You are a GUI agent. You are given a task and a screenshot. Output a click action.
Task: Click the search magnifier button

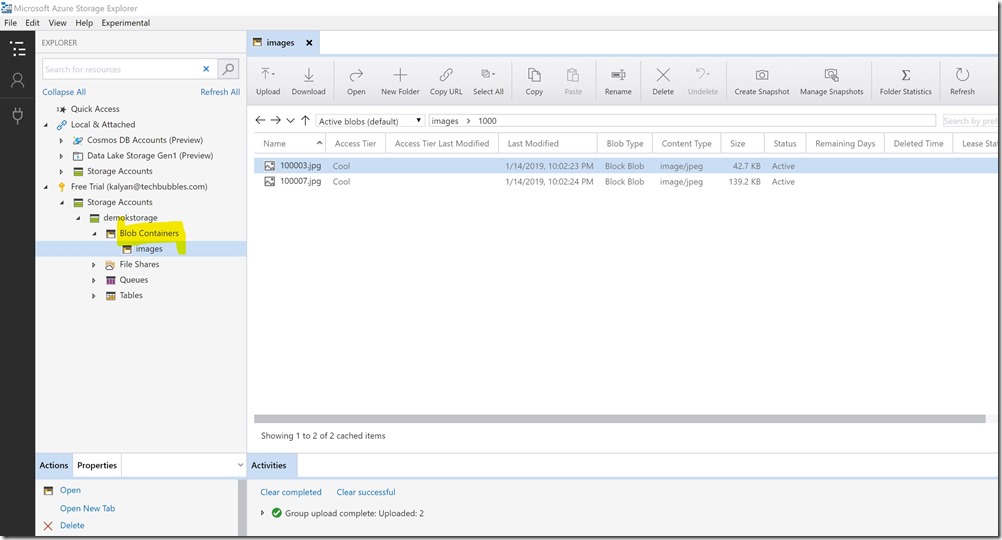click(228, 68)
